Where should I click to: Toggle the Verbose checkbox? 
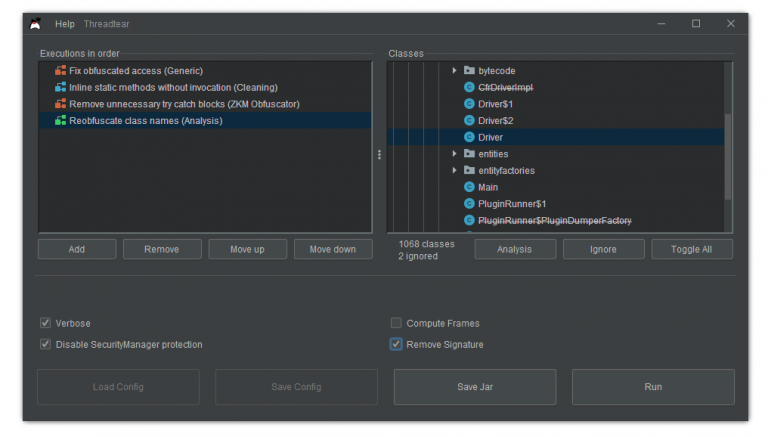point(45,323)
